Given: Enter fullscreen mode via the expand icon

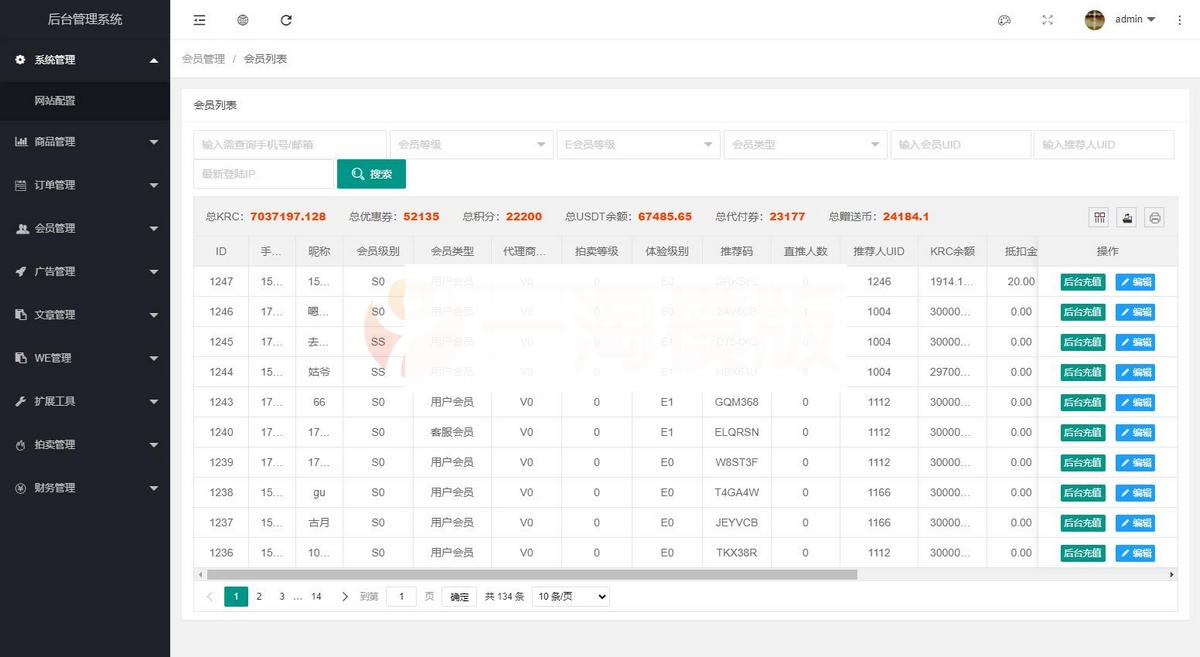Looking at the screenshot, I should click(1046, 19).
